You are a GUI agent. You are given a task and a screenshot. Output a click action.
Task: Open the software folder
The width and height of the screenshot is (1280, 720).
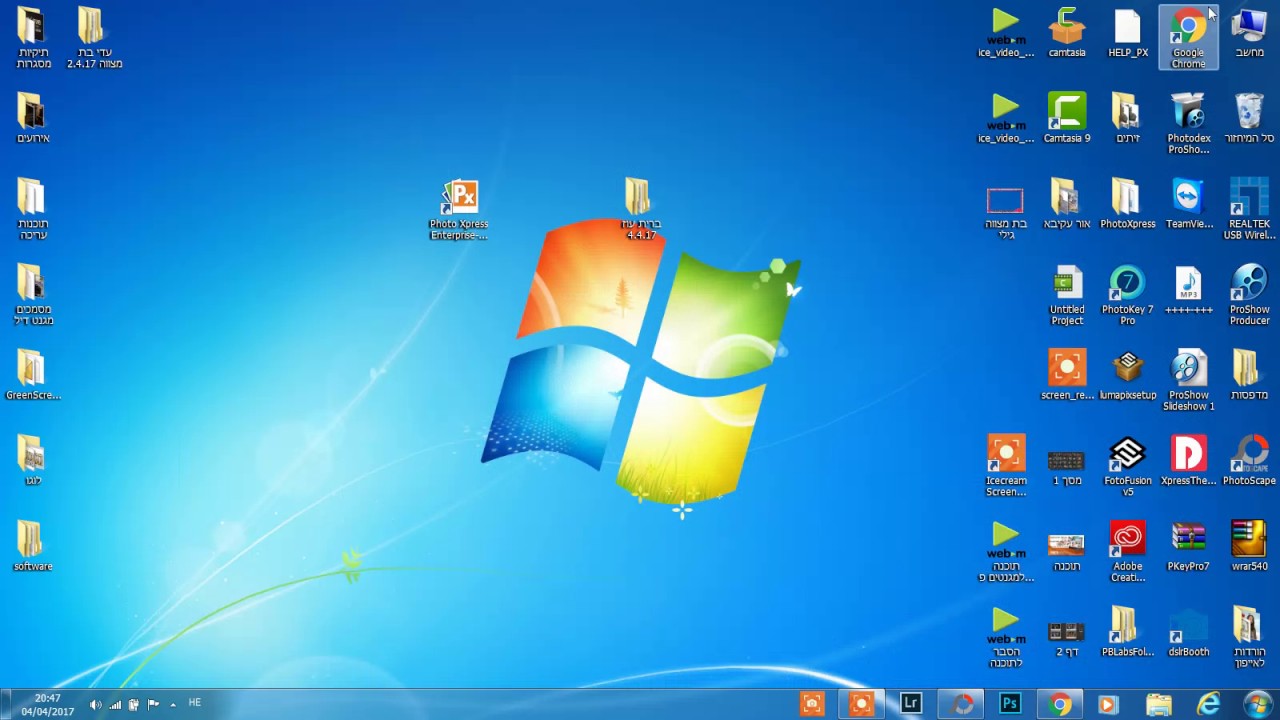(33, 546)
